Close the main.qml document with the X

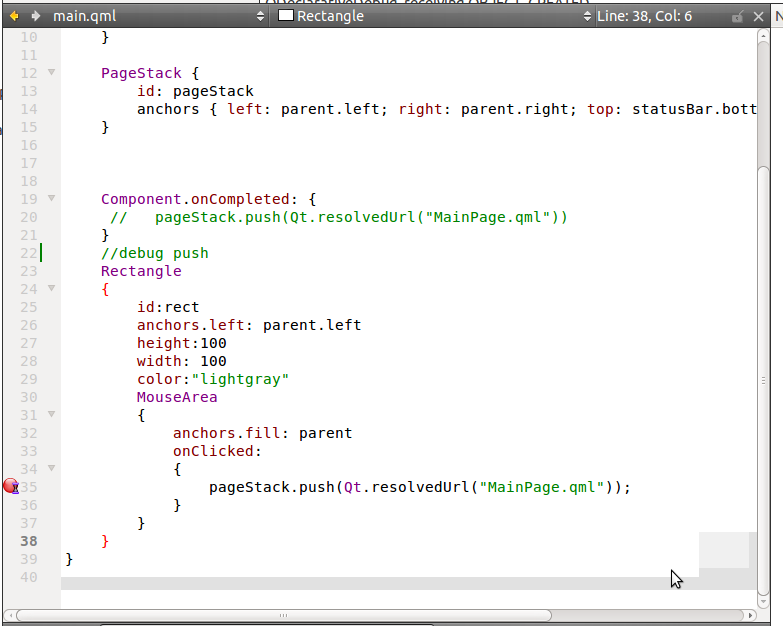click(x=757, y=17)
